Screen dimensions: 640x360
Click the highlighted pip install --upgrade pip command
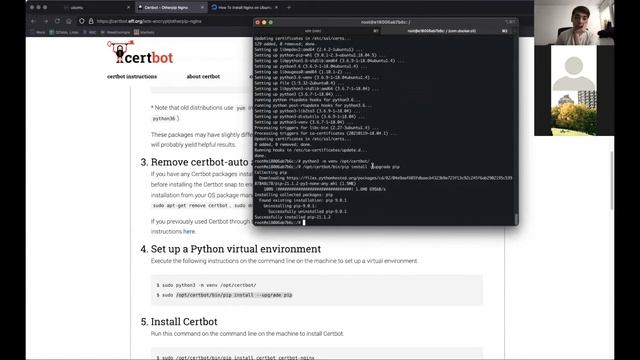click(234, 295)
